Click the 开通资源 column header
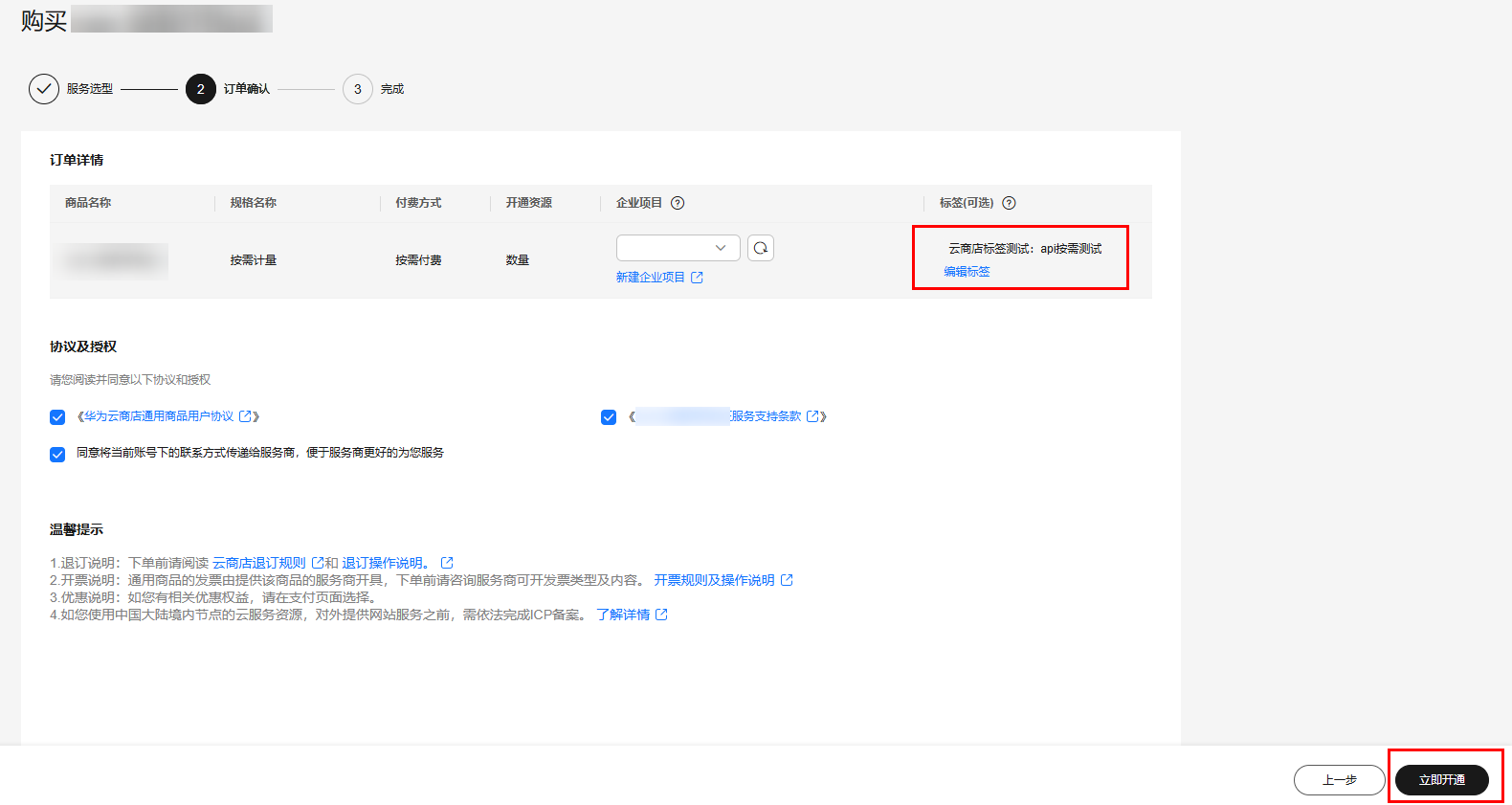Image resolution: width=1512 pixels, height=805 pixels. 529,203
